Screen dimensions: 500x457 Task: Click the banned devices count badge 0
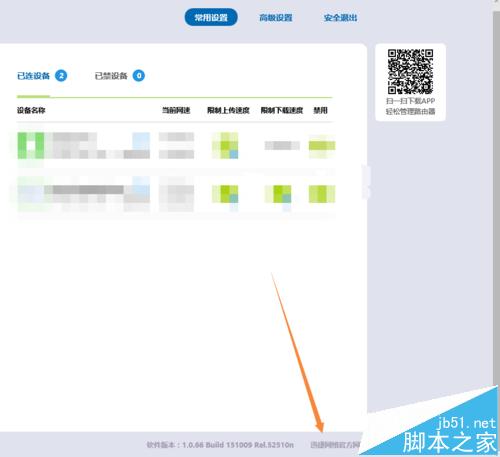(x=139, y=76)
